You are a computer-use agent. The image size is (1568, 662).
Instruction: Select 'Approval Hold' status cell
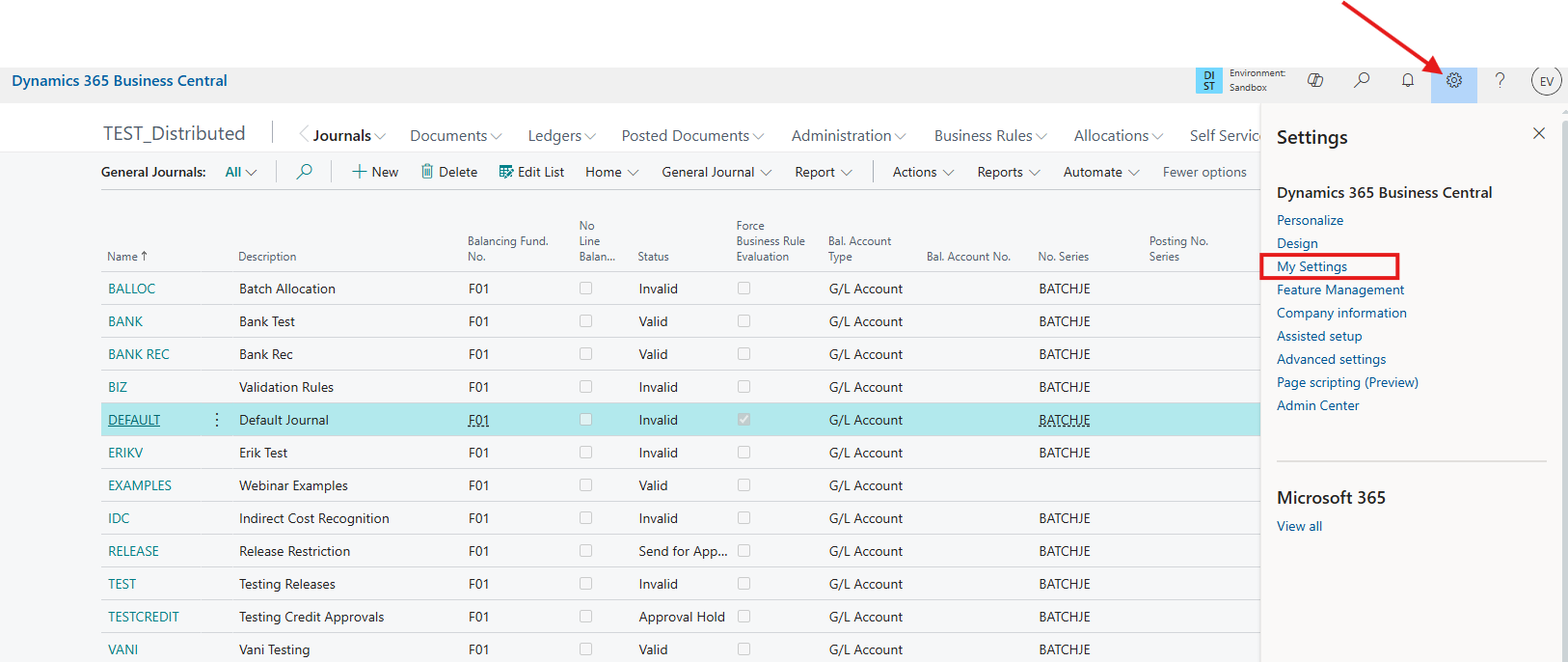pos(682,617)
